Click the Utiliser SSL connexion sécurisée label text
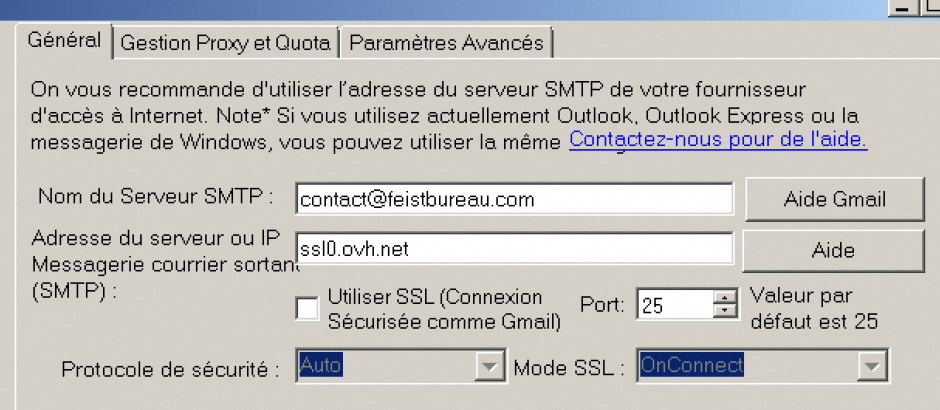 [443, 309]
